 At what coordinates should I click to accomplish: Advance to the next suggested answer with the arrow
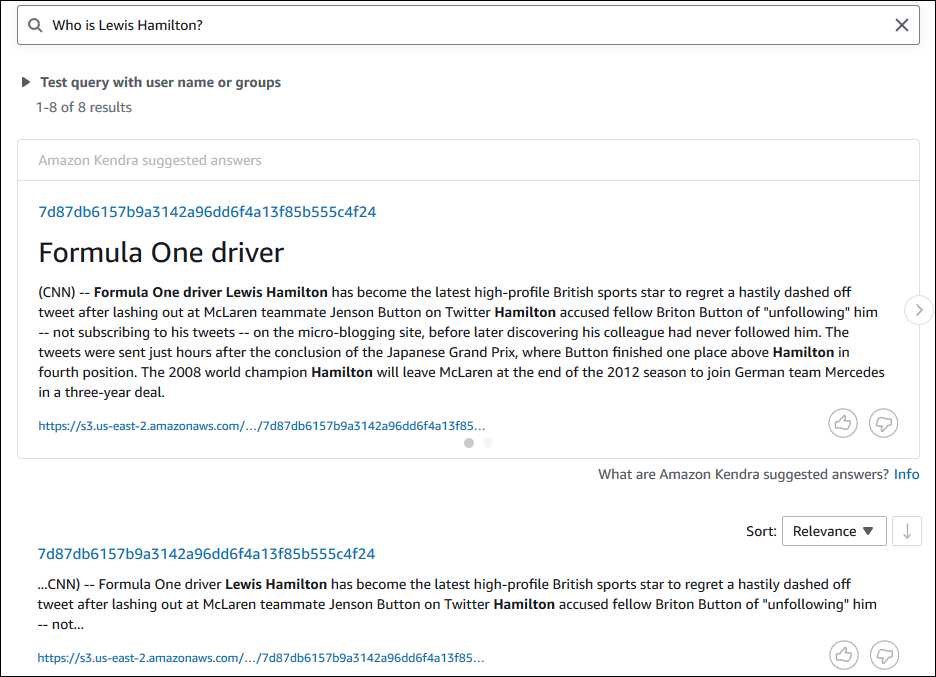click(918, 310)
